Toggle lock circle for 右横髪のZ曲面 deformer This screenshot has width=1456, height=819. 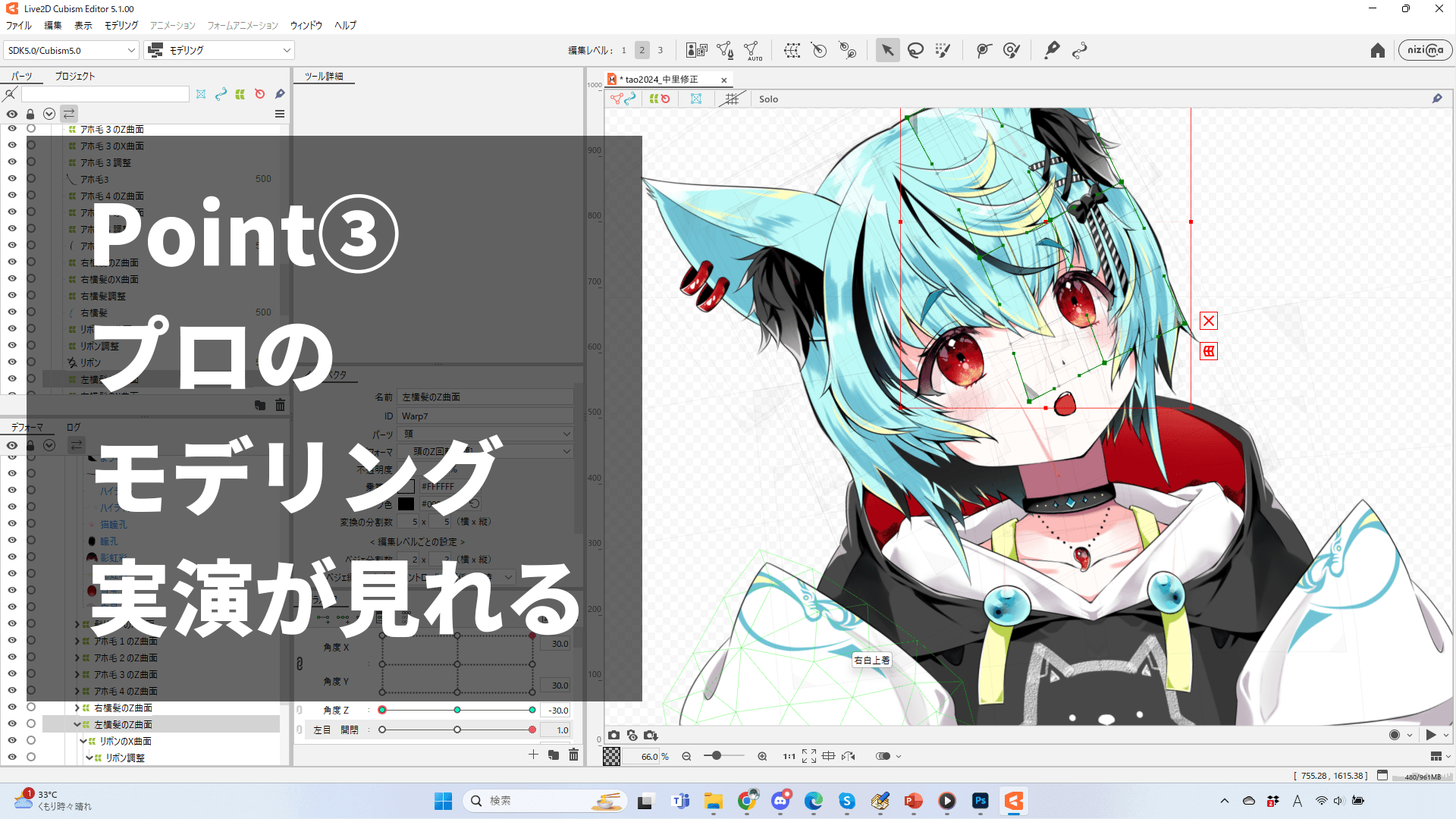[31, 708]
